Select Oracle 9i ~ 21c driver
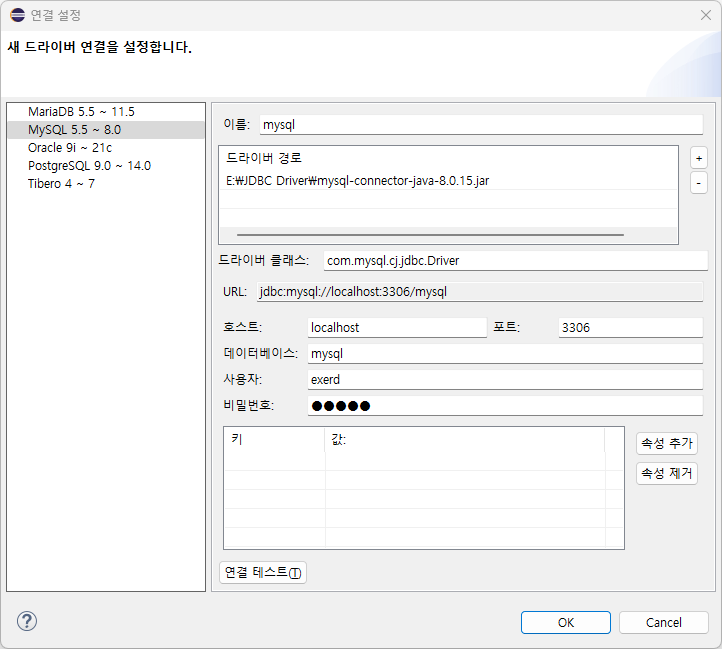 106,148
